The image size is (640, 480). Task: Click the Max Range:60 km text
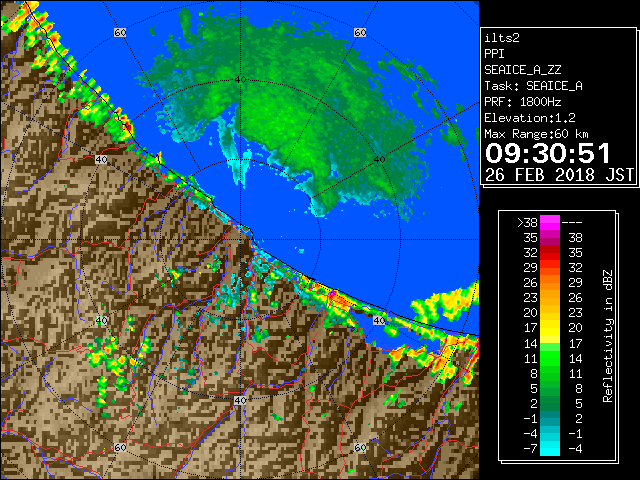536,134
